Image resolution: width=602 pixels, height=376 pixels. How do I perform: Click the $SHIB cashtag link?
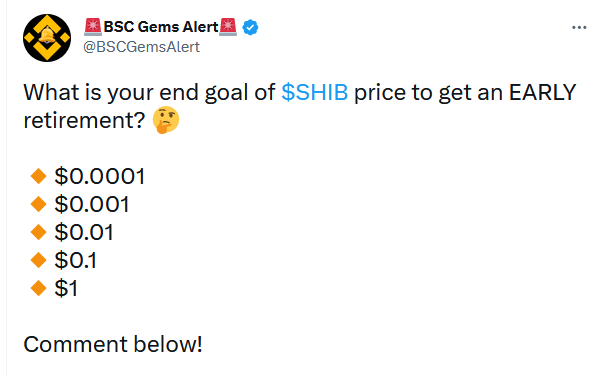coord(314,92)
